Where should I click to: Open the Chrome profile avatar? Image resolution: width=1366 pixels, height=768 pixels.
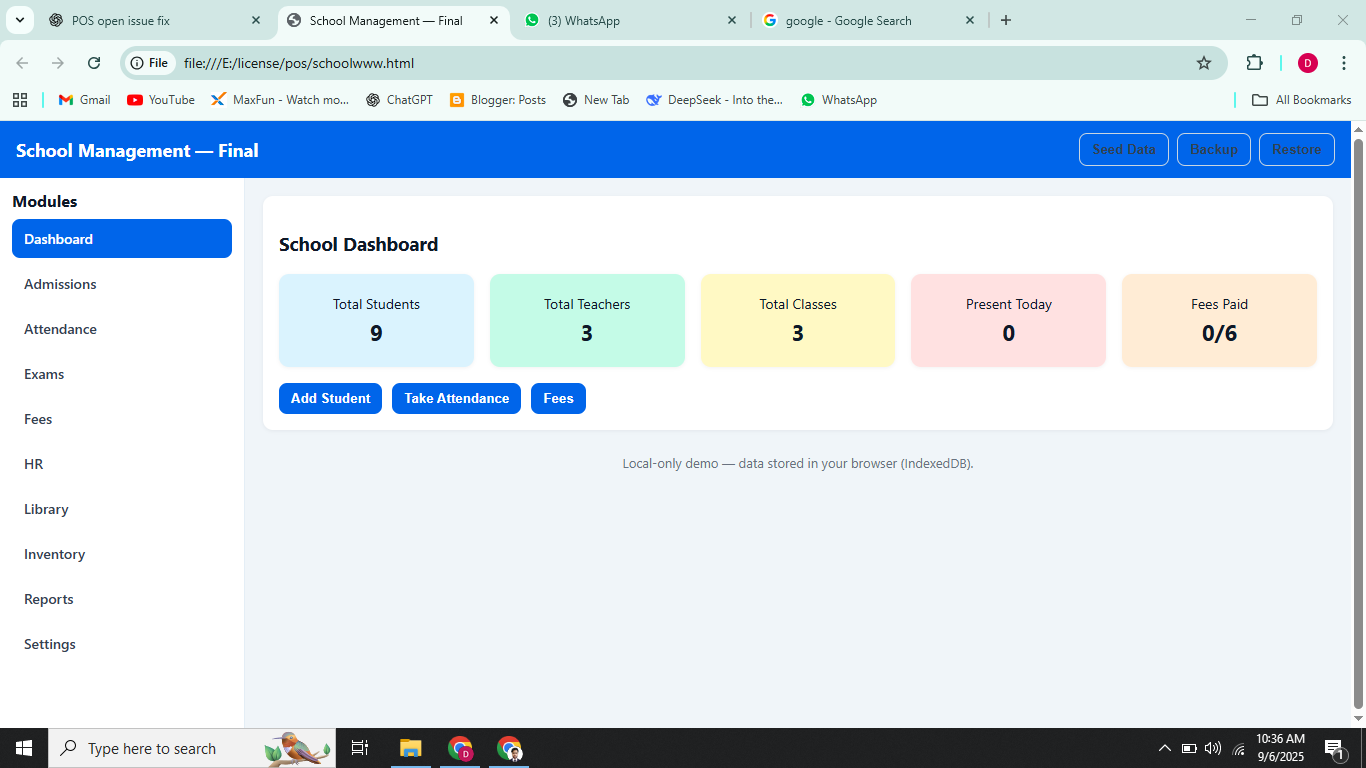click(x=1307, y=62)
